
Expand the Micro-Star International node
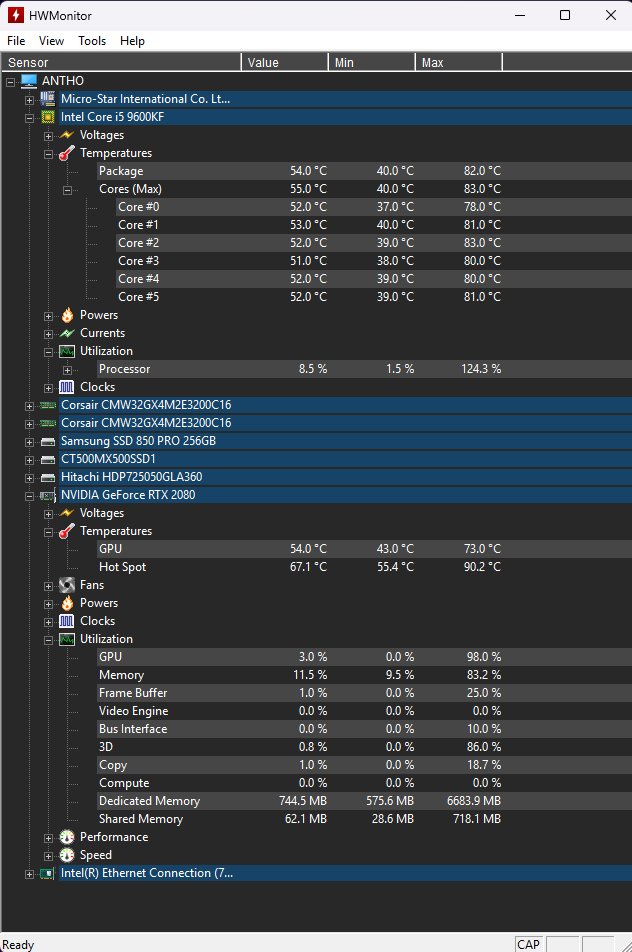coord(29,100)
